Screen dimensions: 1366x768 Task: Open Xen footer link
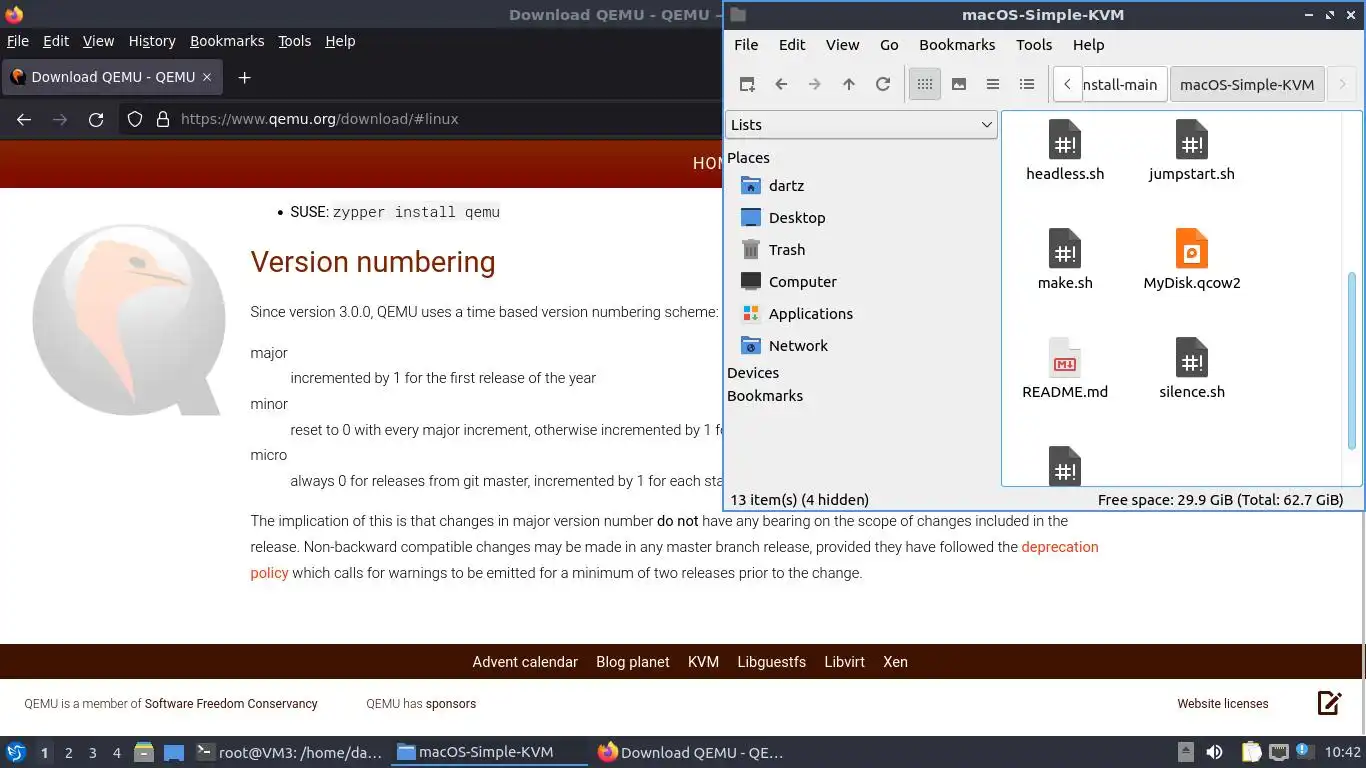tap(895, 662)
